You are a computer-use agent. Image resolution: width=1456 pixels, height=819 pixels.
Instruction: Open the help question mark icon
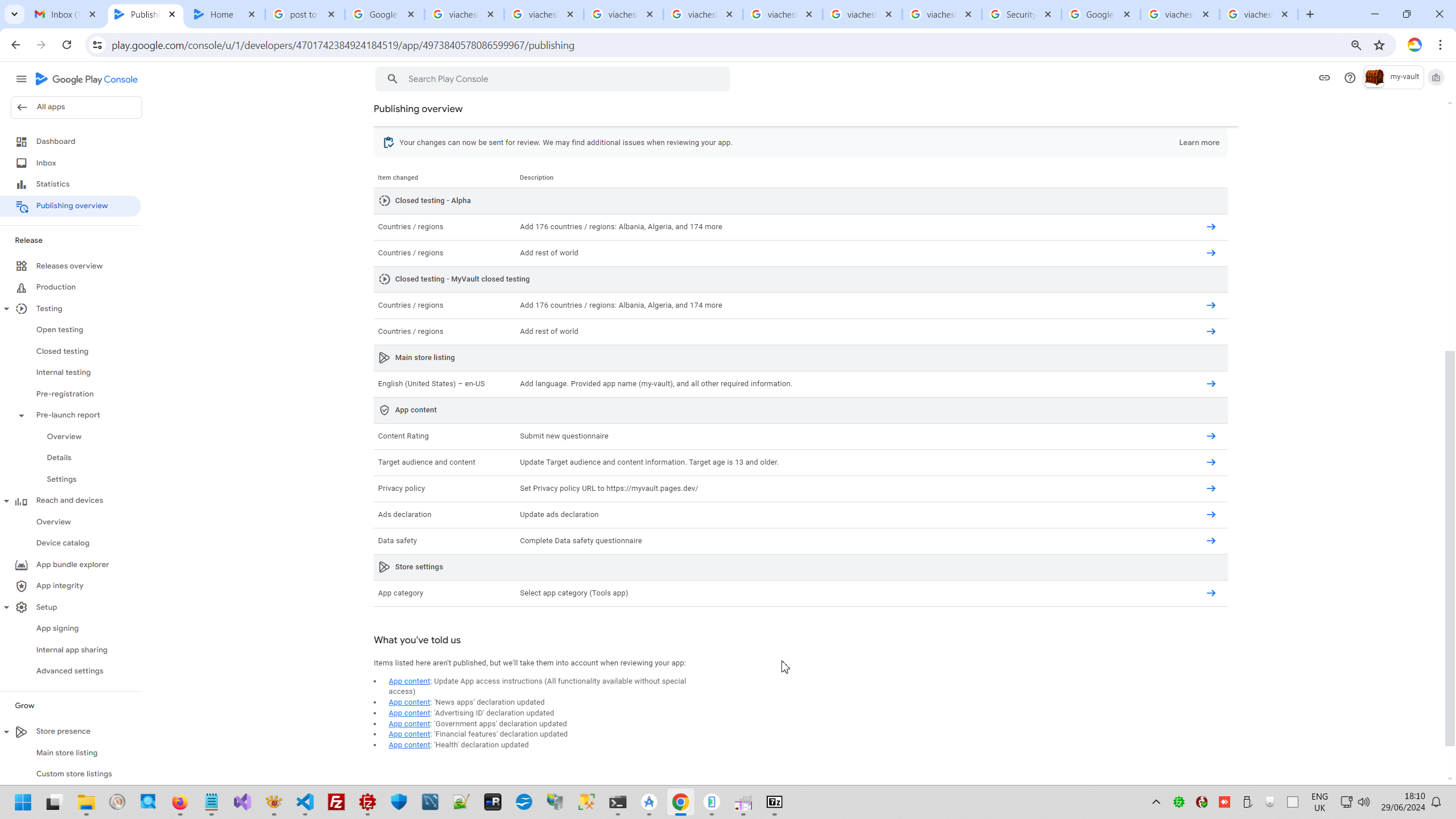click(x=1350, y=78)
